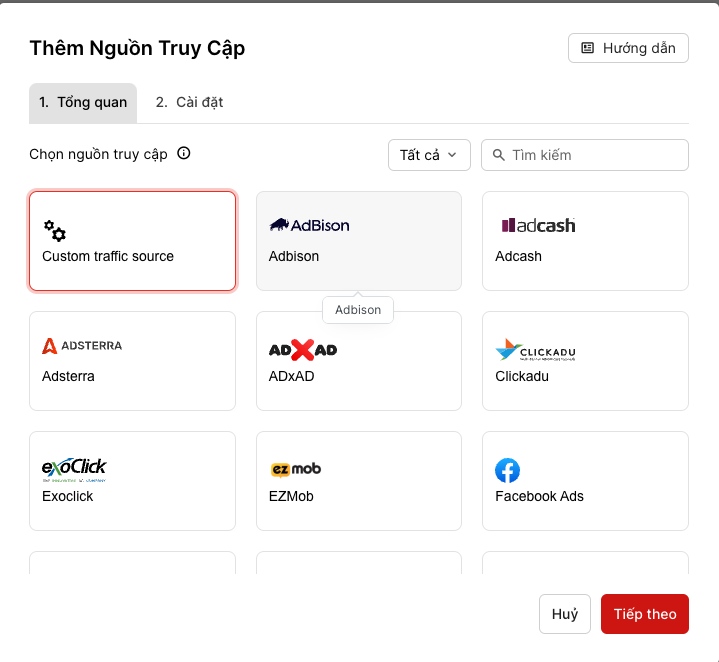719x662 pixels.
Task: Select the ExoClick logo
Action: [x=74, y=468]
